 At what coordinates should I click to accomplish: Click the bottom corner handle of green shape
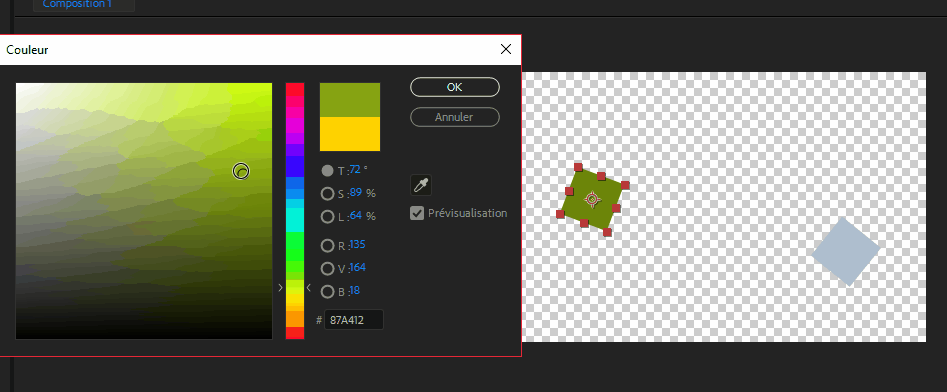point(607,232)
